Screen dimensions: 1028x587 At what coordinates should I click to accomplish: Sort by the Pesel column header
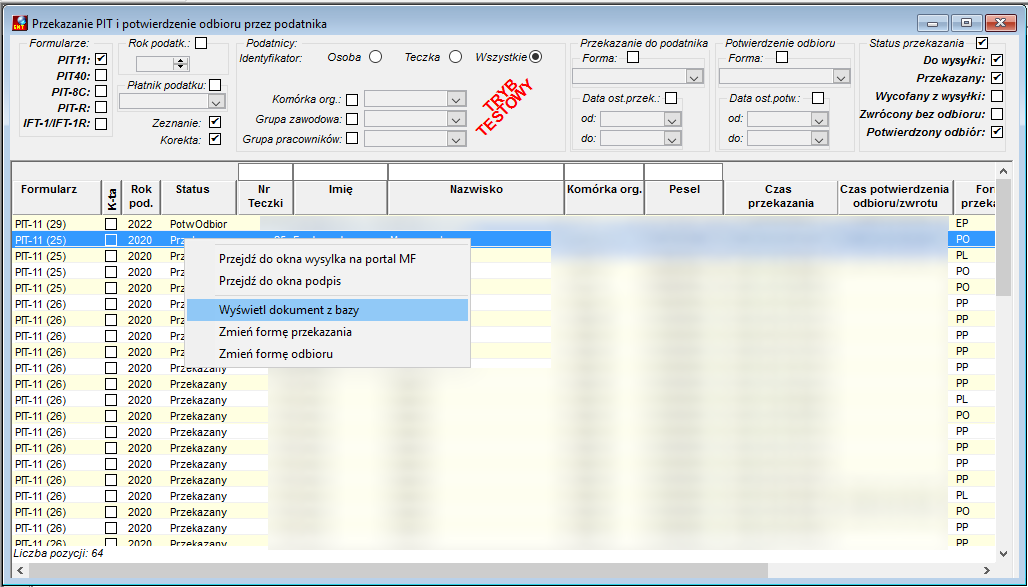coord(684,197)
